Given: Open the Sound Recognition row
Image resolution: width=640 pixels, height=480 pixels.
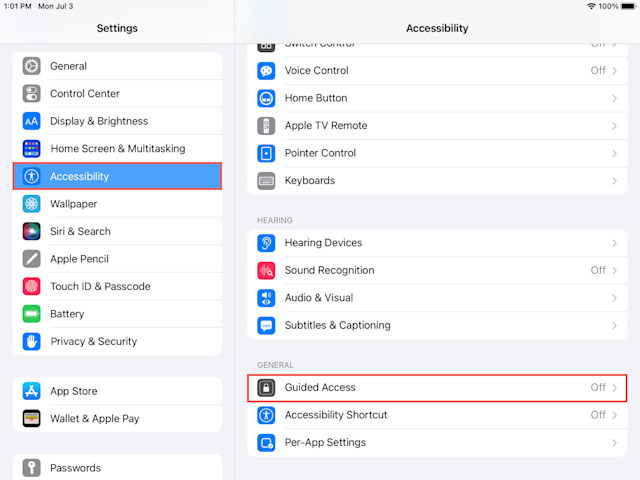Looking at the screenshot, I should (x=437, y=270).
